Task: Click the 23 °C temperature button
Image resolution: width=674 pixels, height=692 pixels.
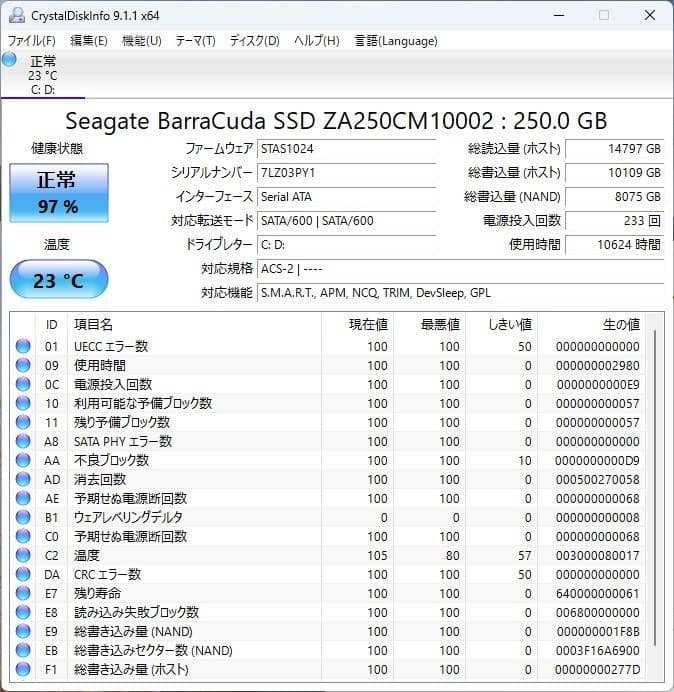Action: [59, 279]
